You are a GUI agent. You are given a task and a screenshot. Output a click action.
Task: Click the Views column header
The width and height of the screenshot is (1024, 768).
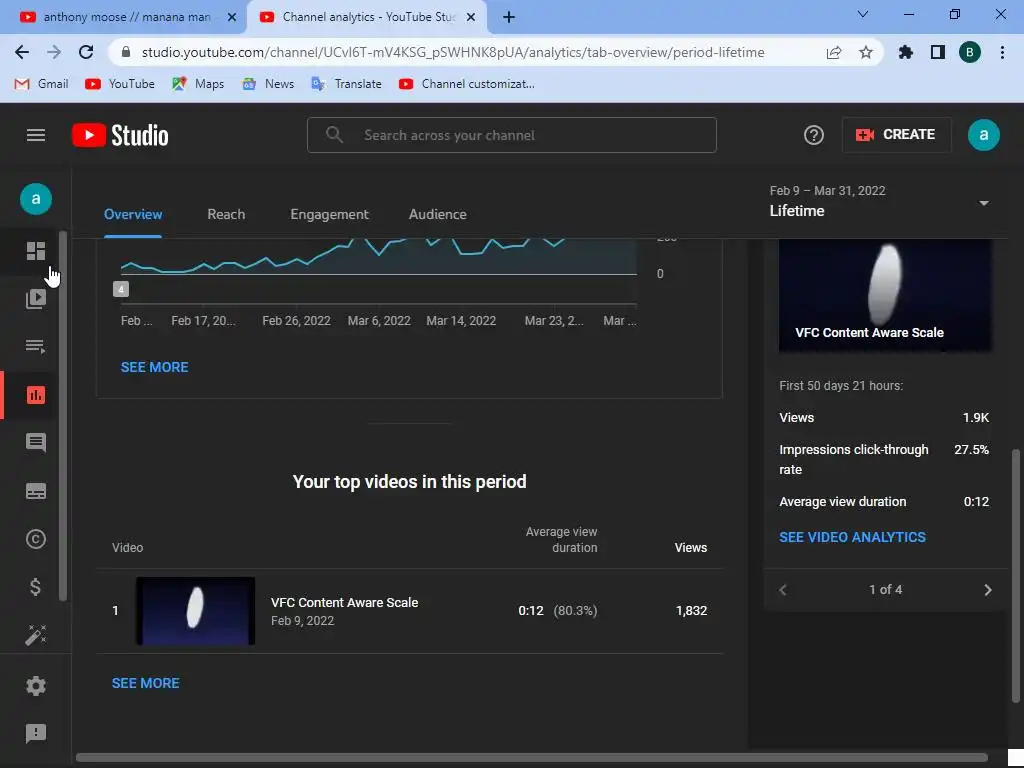pyautogui.click(x=690, y=547)
